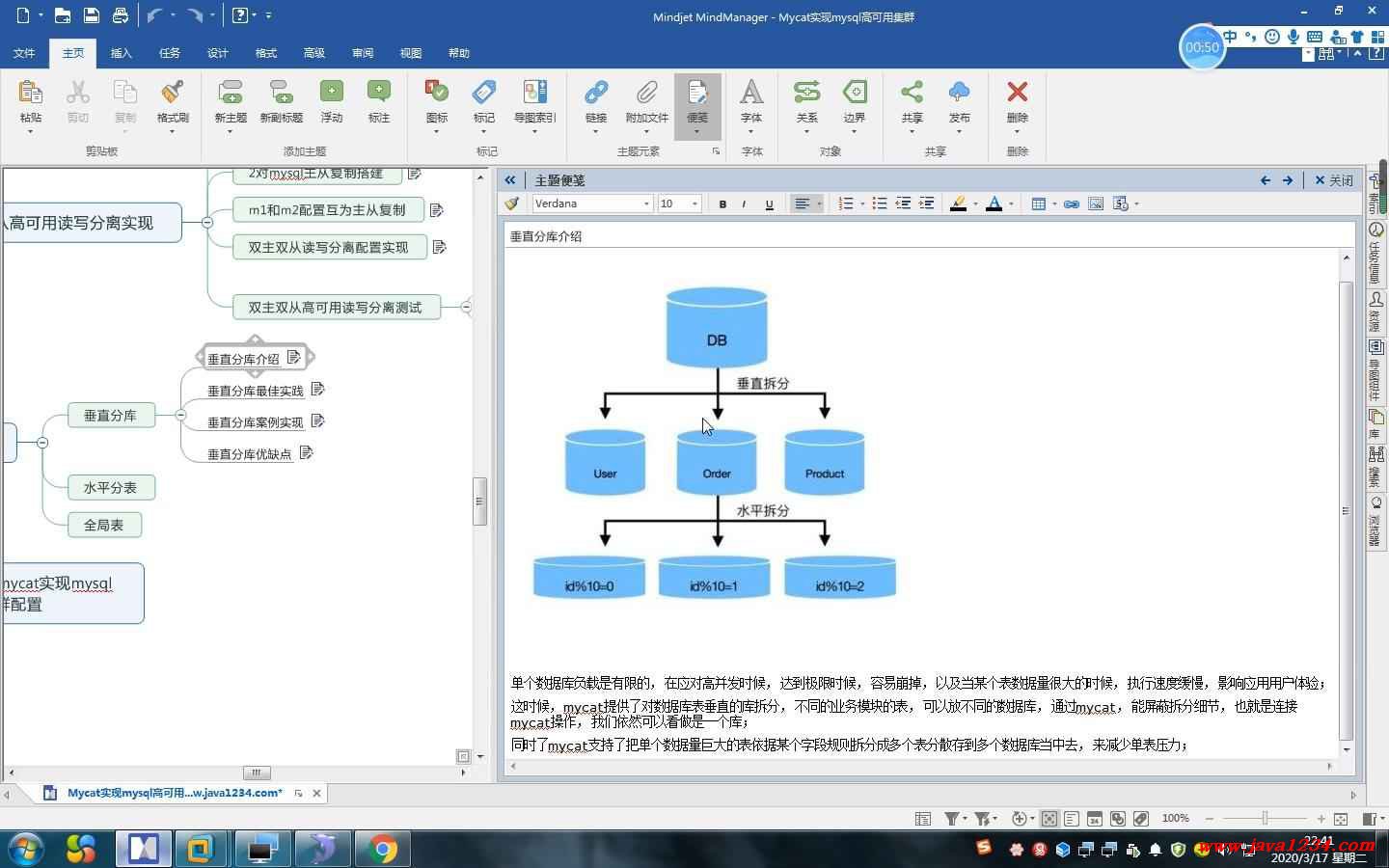Viewport: 1389px width, 868px height.
Task: Click the Save icon in quick access toolbar
Action: pos(91,15)
